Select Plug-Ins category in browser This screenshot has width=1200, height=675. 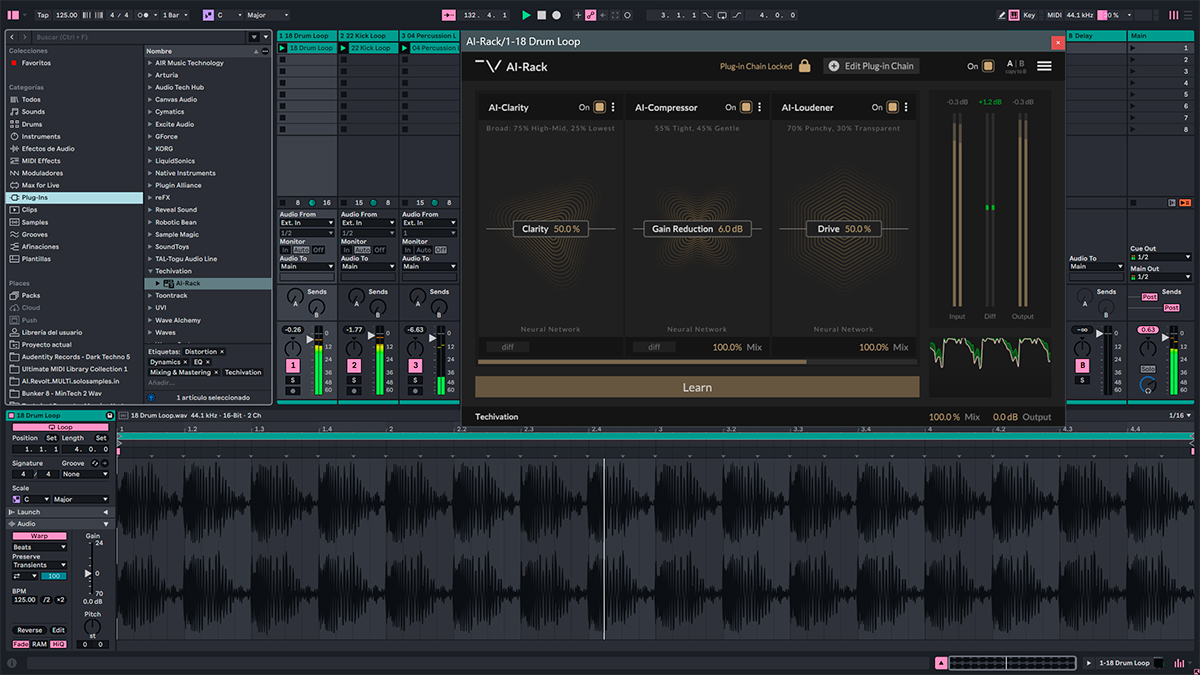click(74, 198)
